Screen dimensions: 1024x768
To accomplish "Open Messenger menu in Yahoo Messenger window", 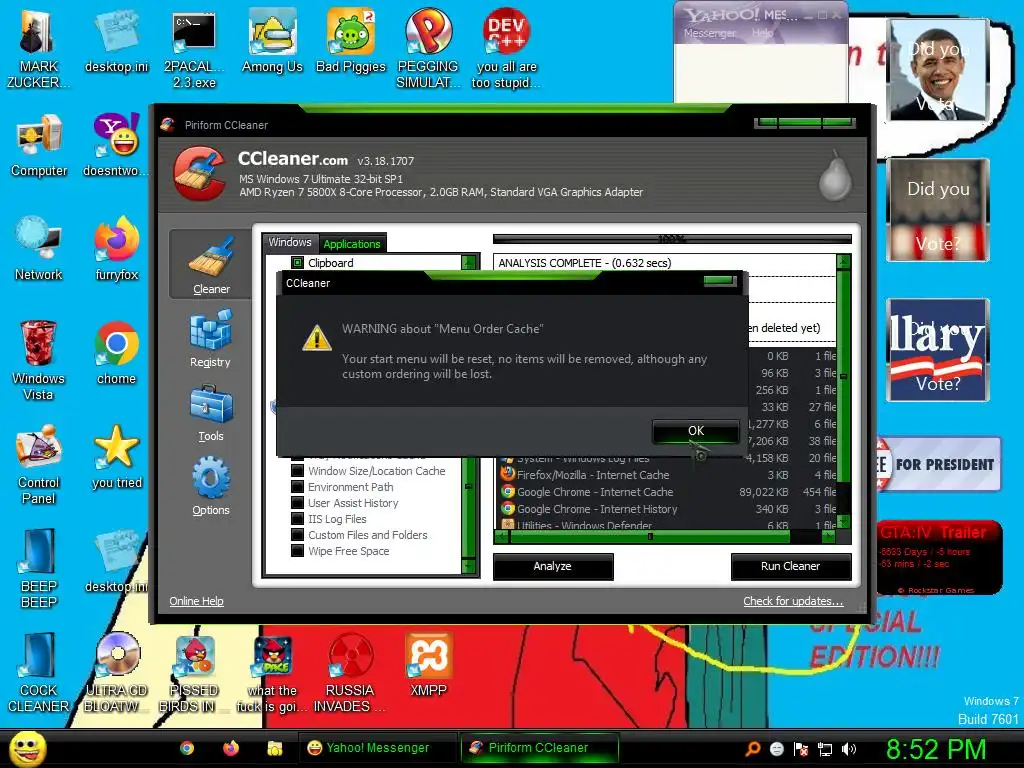I will (709, 33).
